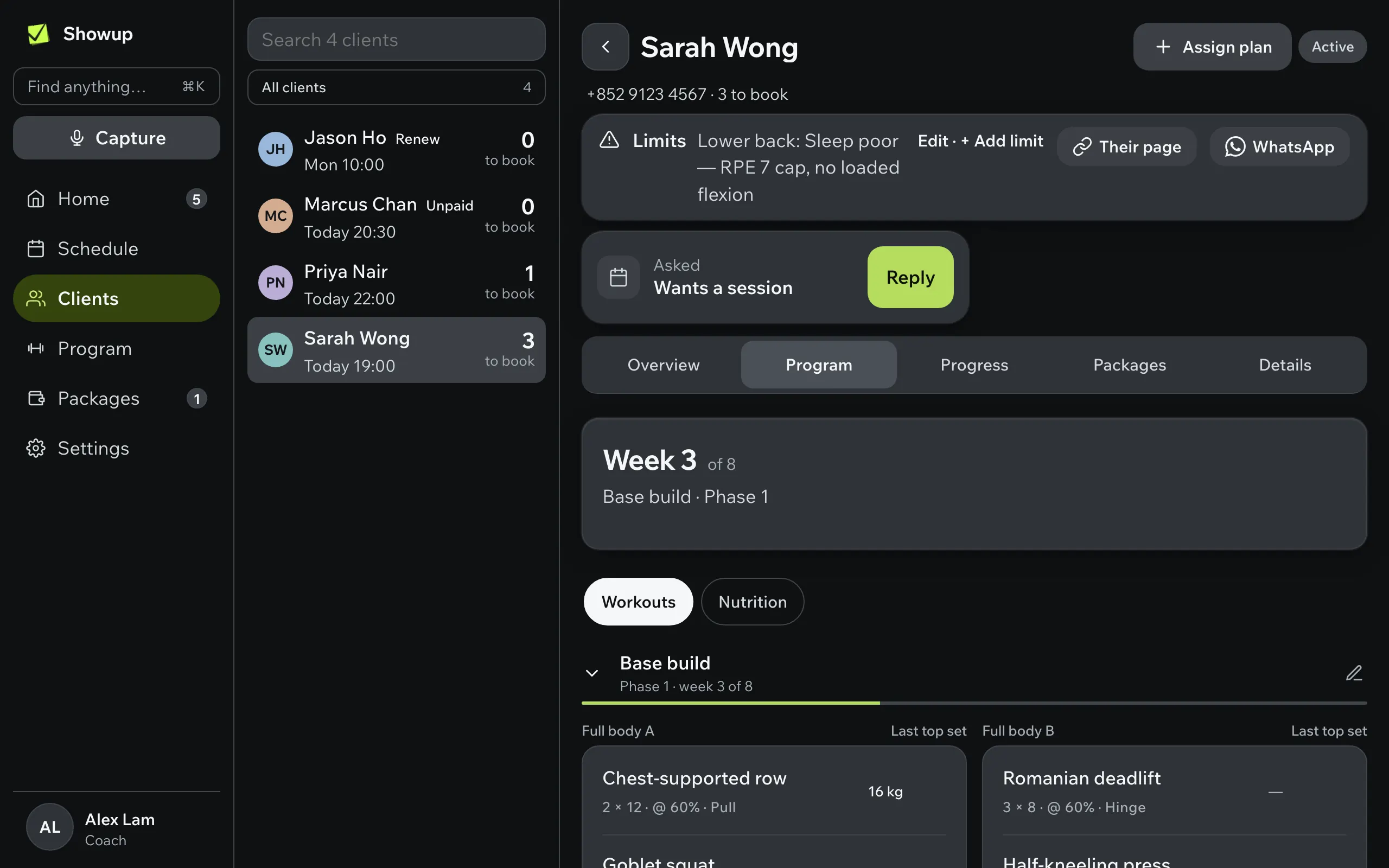The height and width of the screenshot is (868, 1389).
Task: Select the Clients sidebar item
Action: pos(117,298)
